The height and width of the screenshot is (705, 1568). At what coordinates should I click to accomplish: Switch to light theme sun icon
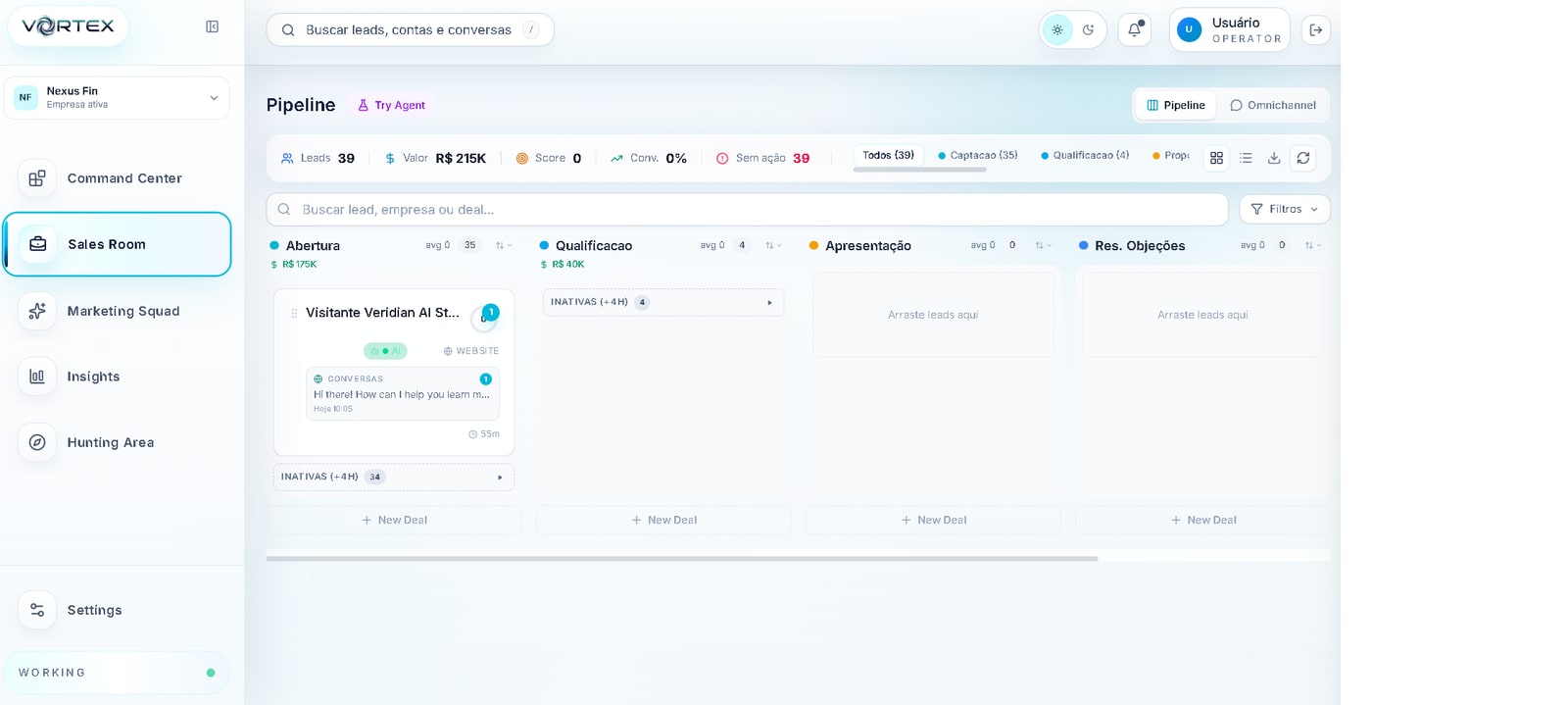coord(1057,29)
